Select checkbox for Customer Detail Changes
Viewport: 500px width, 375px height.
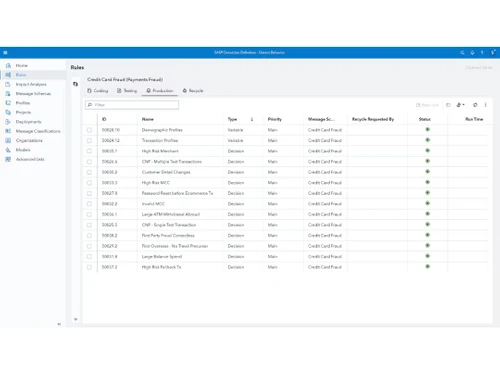tap(89, 172)
